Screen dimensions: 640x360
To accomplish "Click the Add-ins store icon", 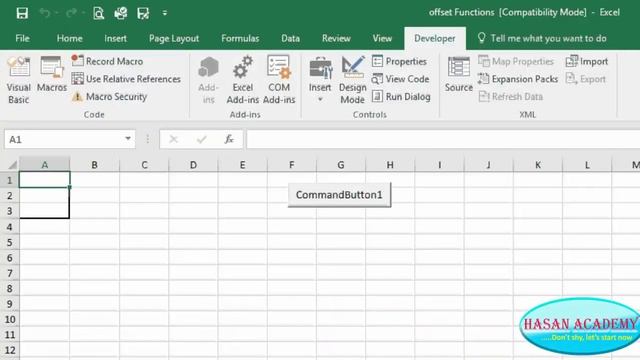I will coord(209,80).
